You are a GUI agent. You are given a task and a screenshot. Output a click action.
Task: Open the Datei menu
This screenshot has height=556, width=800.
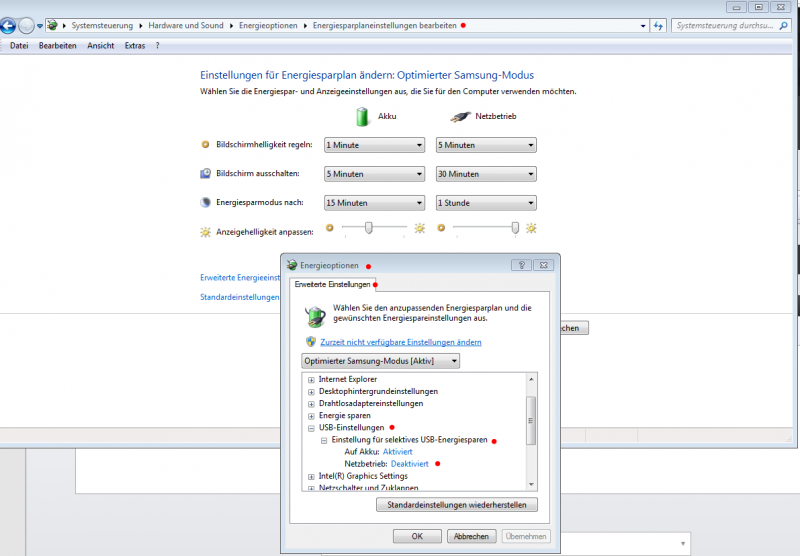19,45
